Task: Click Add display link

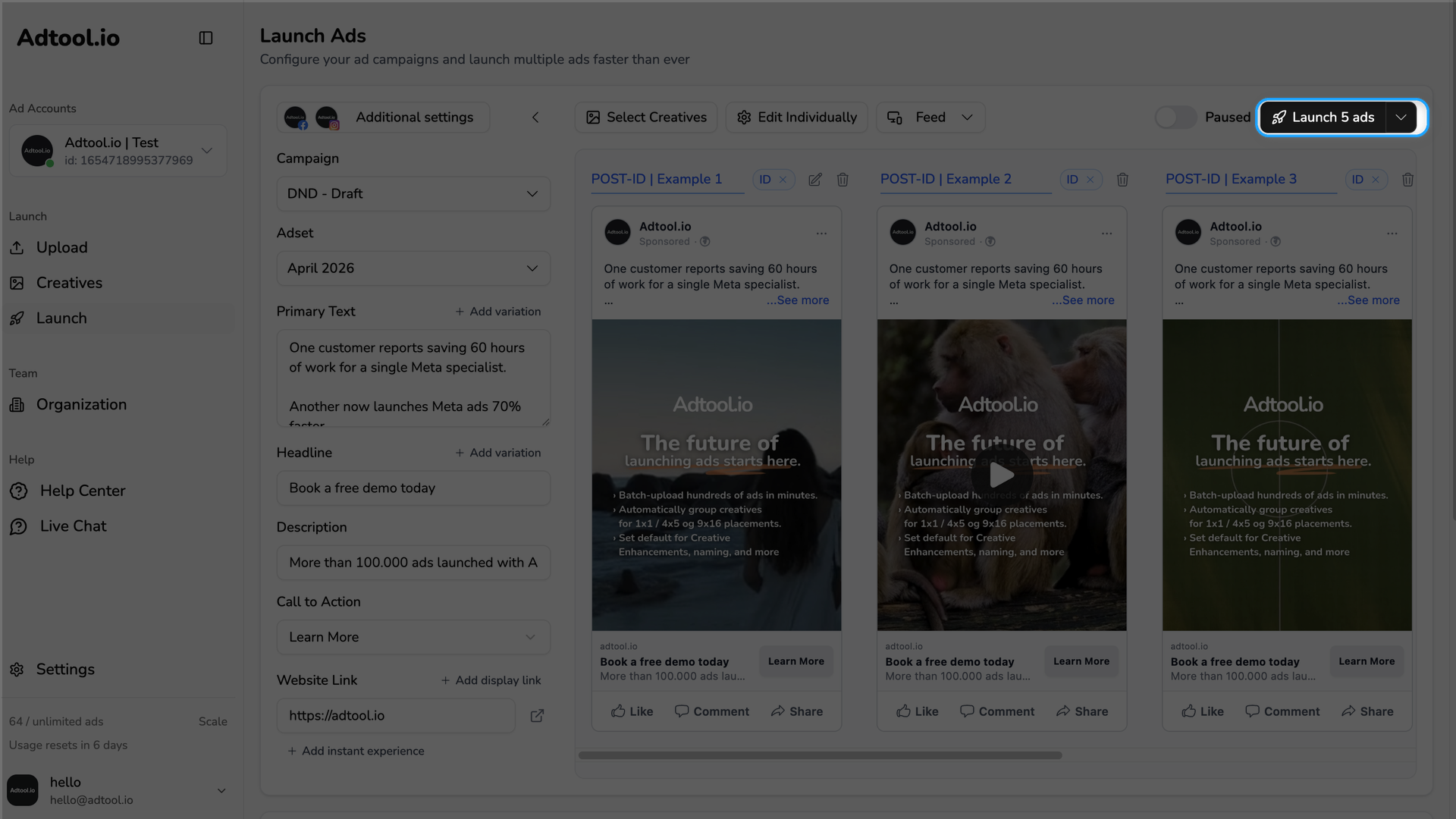Action: [491, 680]
